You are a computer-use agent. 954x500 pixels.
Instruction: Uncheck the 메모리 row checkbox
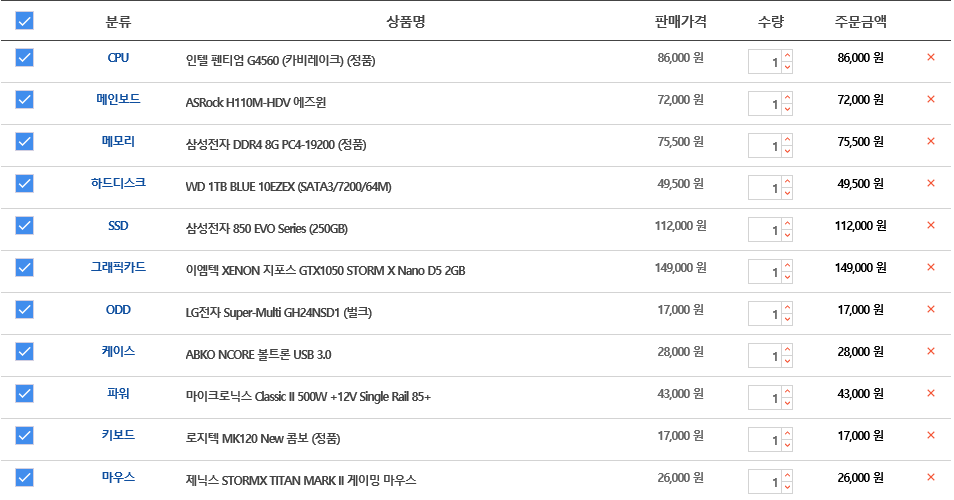[x=24, y=141]
